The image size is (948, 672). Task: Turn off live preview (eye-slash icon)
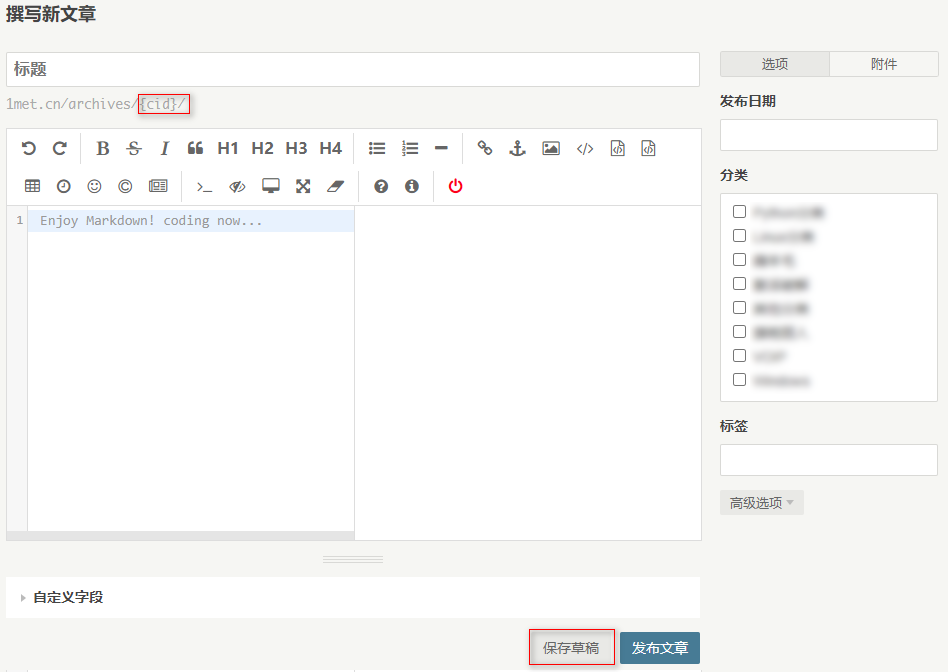click(x=237, y=186)
